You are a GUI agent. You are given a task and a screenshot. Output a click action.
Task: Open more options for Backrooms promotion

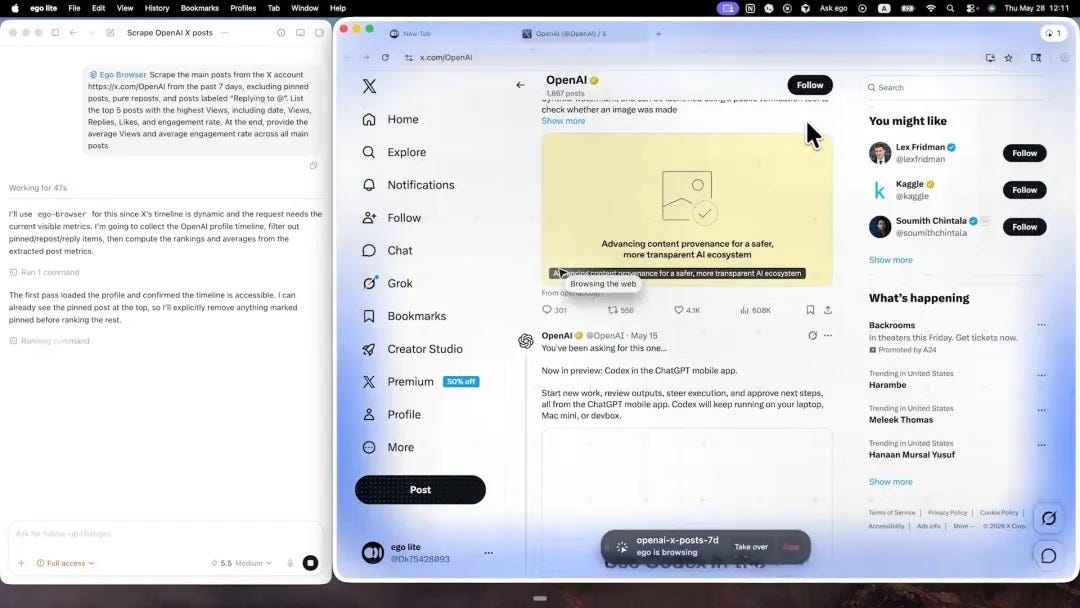pos(1041,325)
